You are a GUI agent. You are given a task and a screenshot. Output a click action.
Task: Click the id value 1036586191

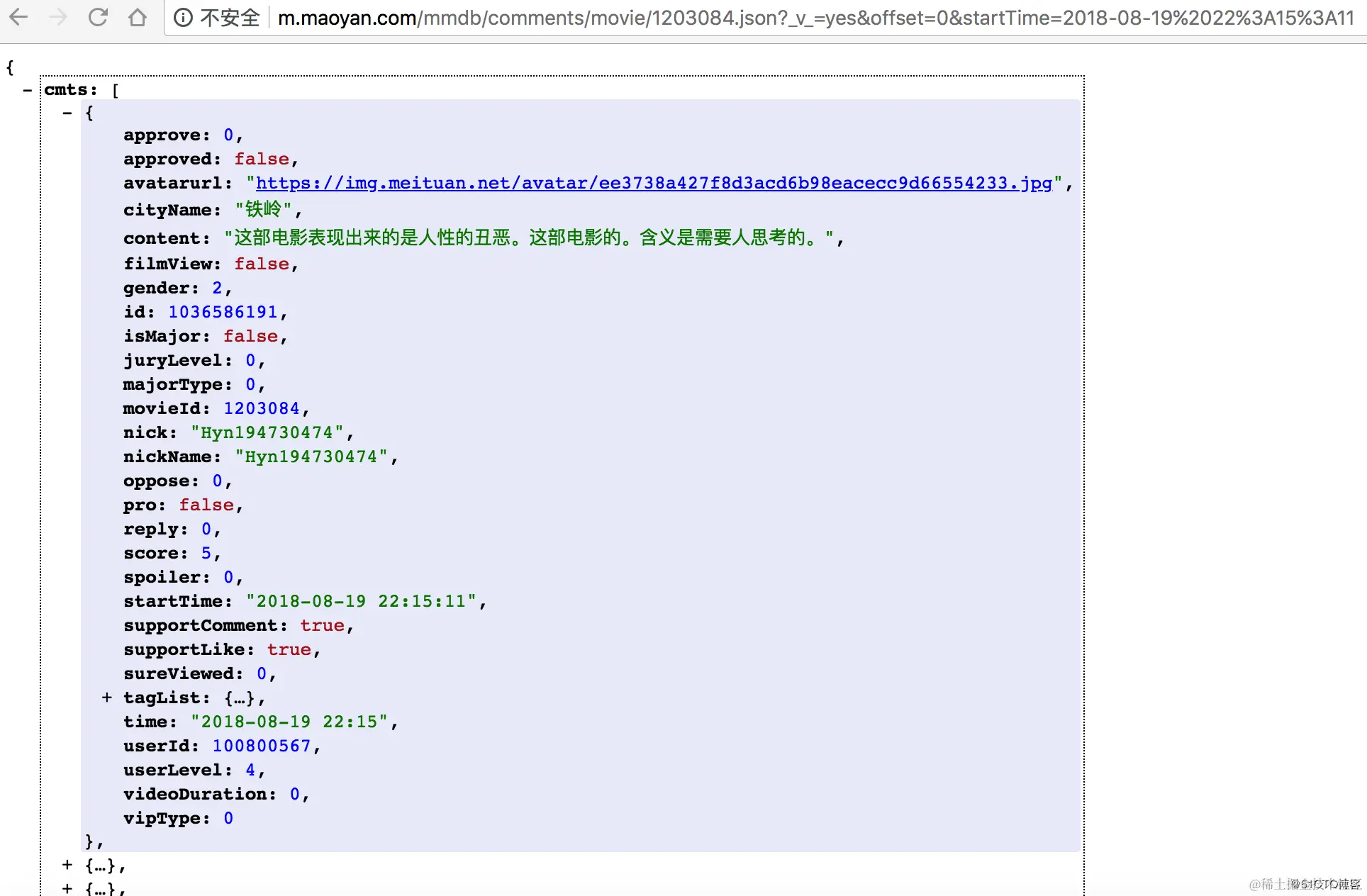[x=223, y=312]
